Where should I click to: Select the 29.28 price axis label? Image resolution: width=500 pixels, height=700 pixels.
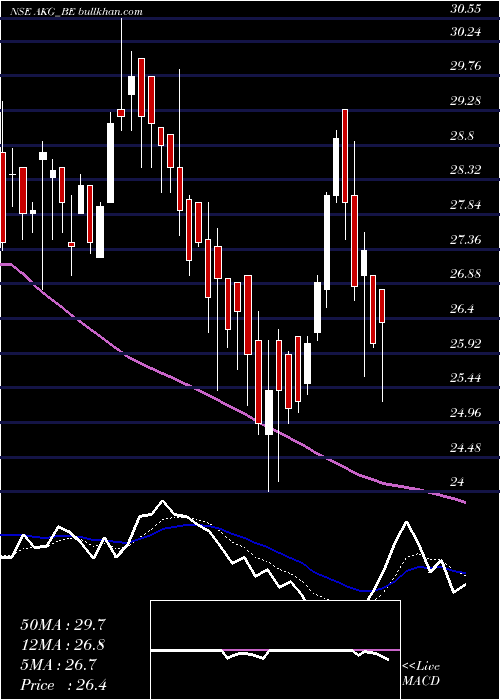(x=466, y=101)
